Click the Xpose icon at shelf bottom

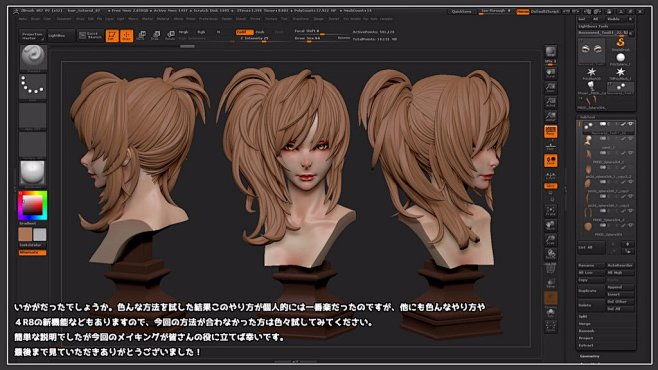[x=551, y=327]
